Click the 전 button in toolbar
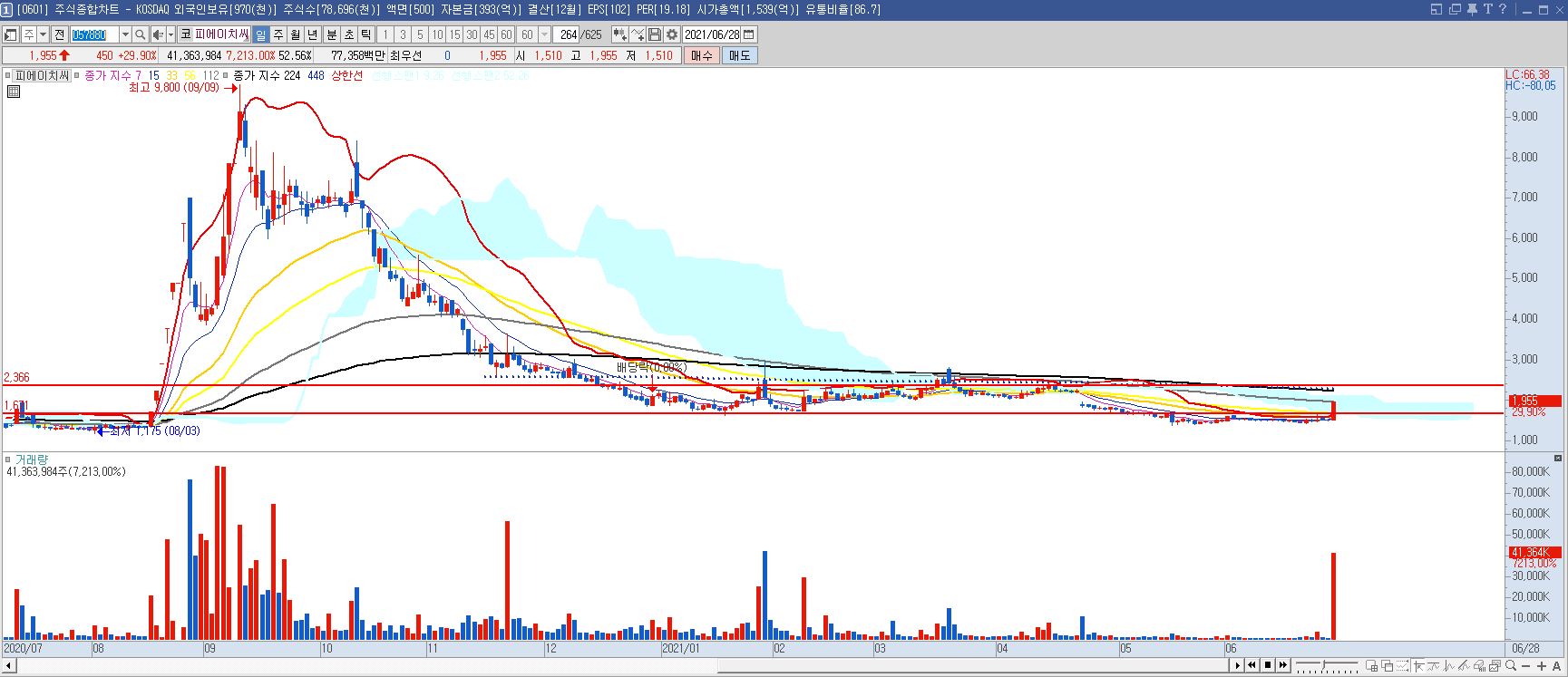 pyautogui.click(x=59, y=34)
